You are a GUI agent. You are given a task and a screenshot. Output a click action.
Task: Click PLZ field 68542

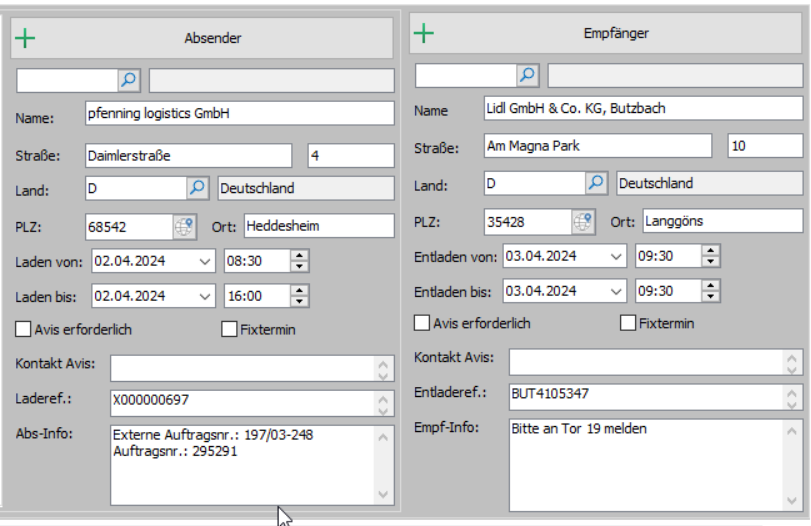coord(129,227)
